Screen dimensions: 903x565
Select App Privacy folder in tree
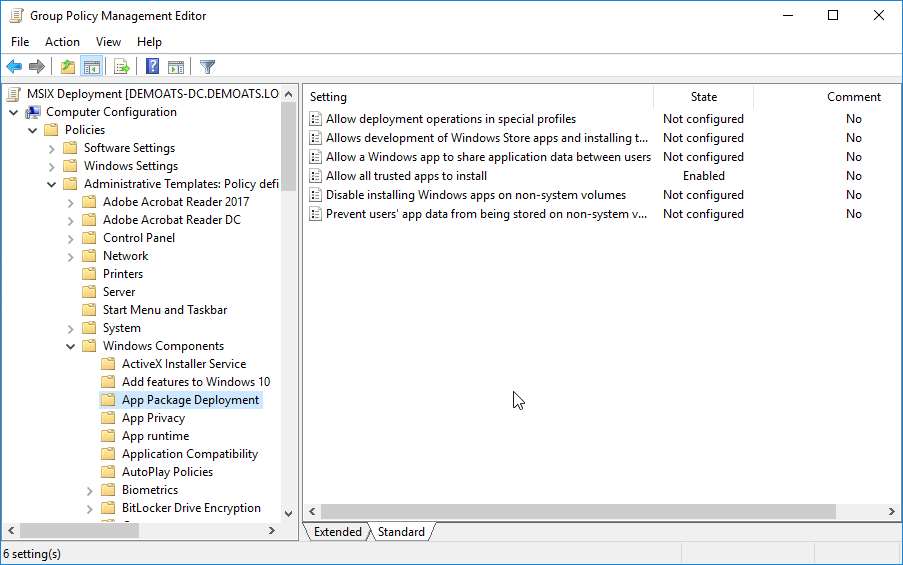coord(153,418)
